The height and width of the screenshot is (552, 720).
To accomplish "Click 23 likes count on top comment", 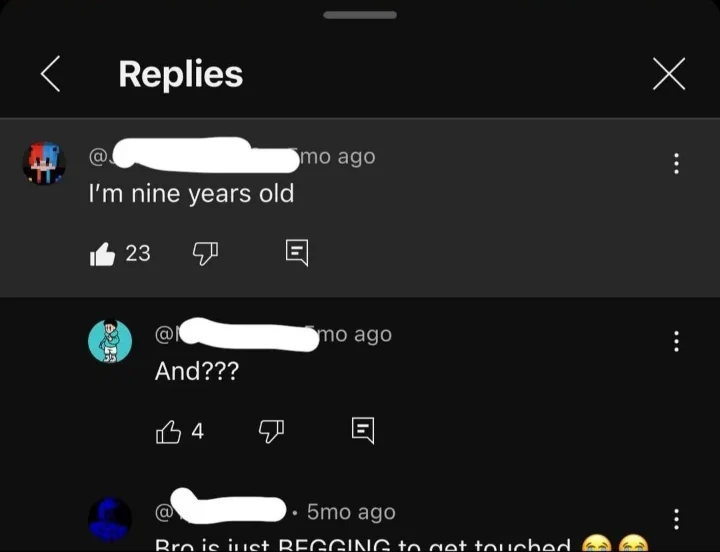I will (x=138, y=253).
